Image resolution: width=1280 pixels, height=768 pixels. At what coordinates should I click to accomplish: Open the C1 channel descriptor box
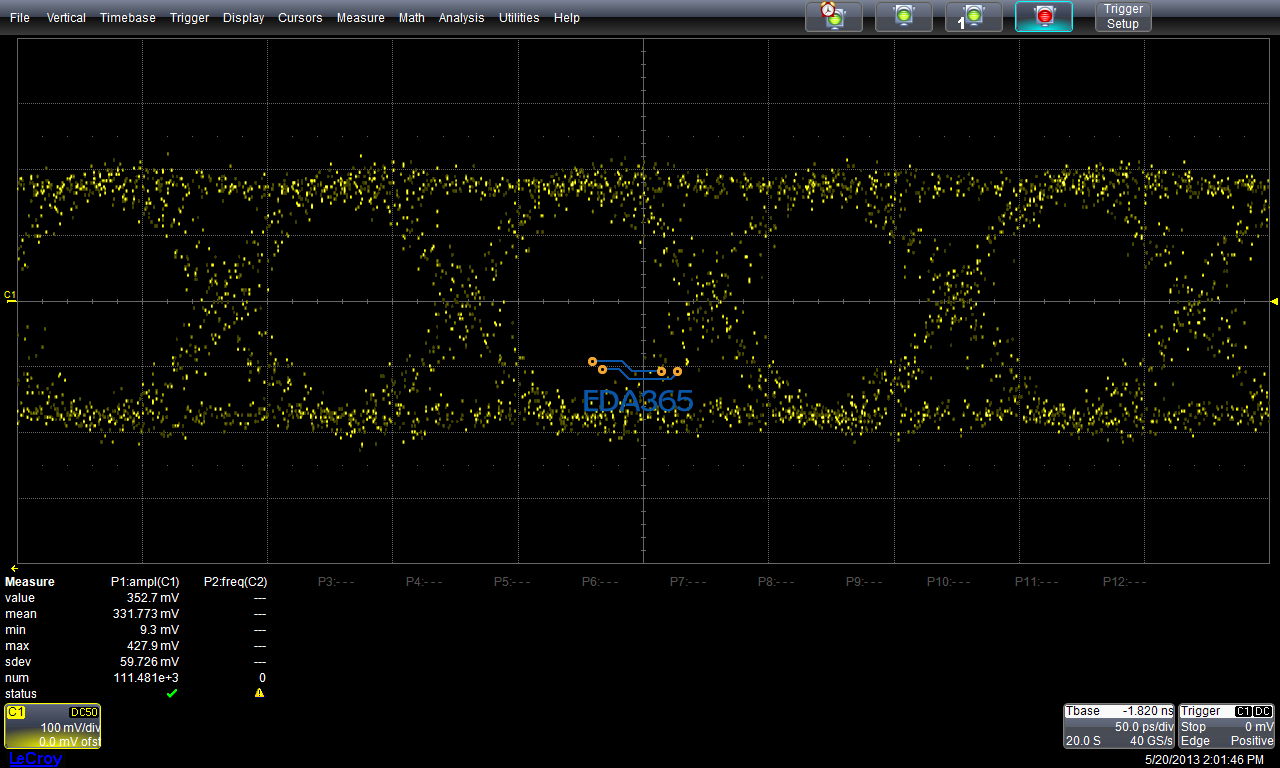pos(53,726)
